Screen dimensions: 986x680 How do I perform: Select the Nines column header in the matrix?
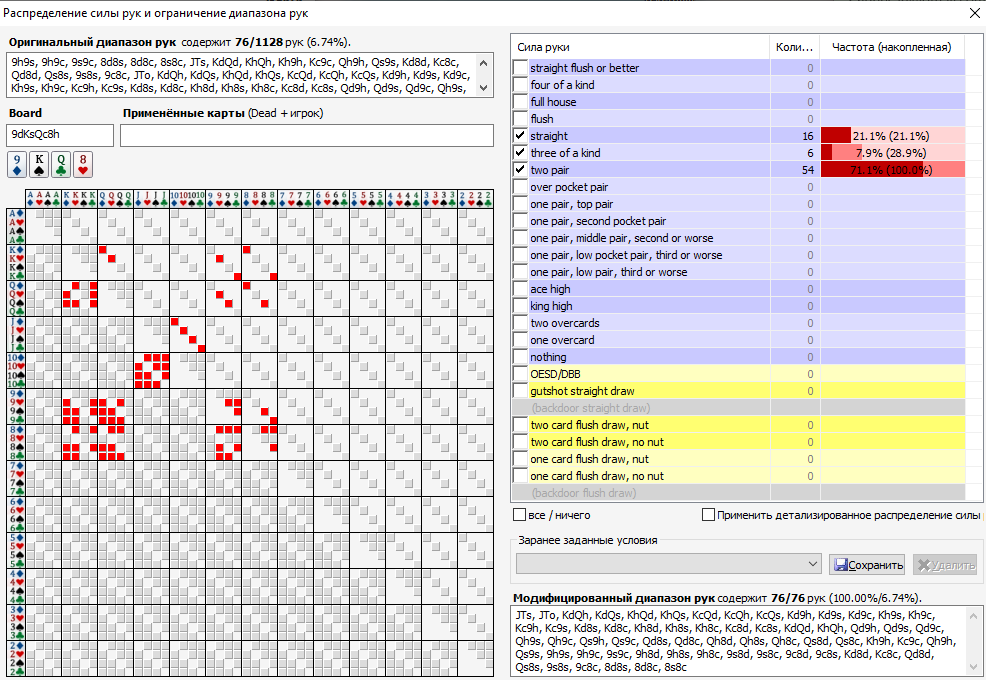click(223, 199)
